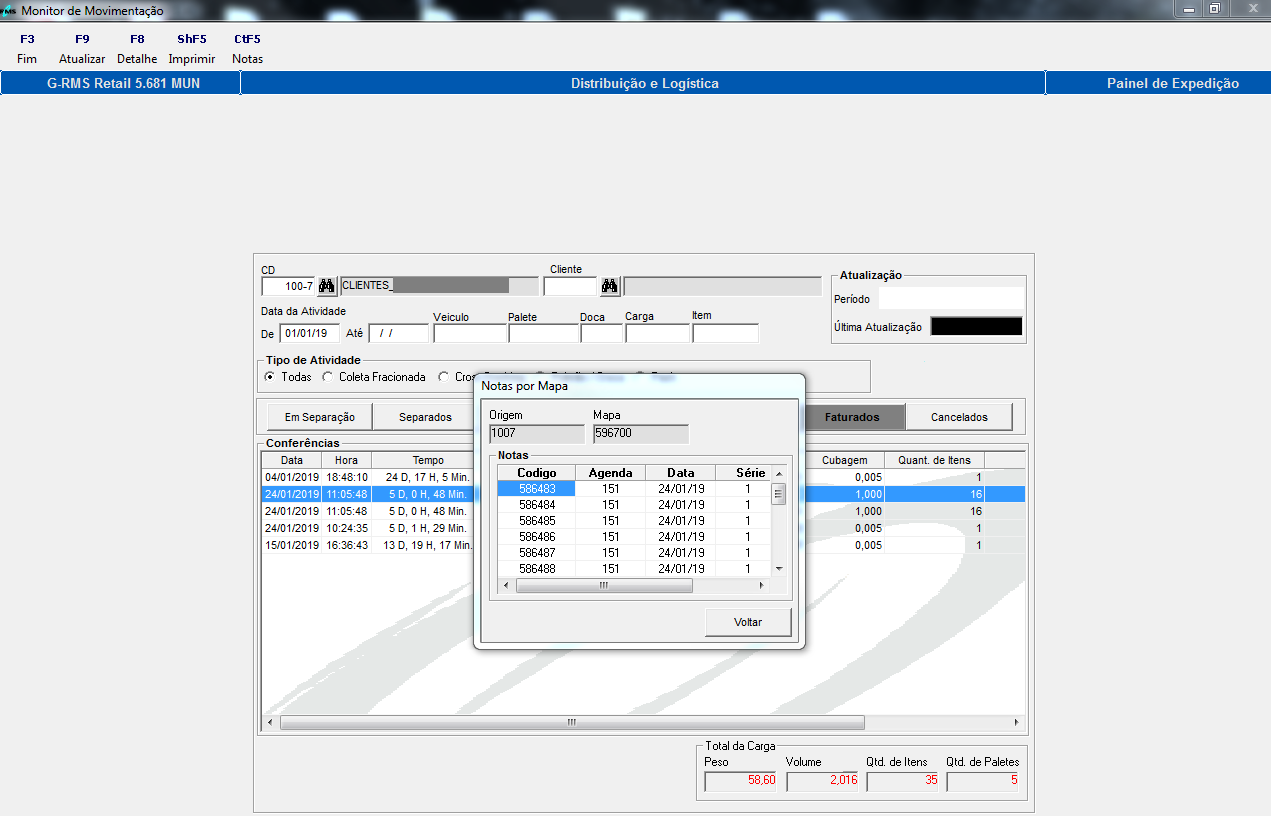Click the Qtd. de Paletes total showing 5
Image resolution: width=1271 pixels, height=816 pixels.
[x=983, y=781]
